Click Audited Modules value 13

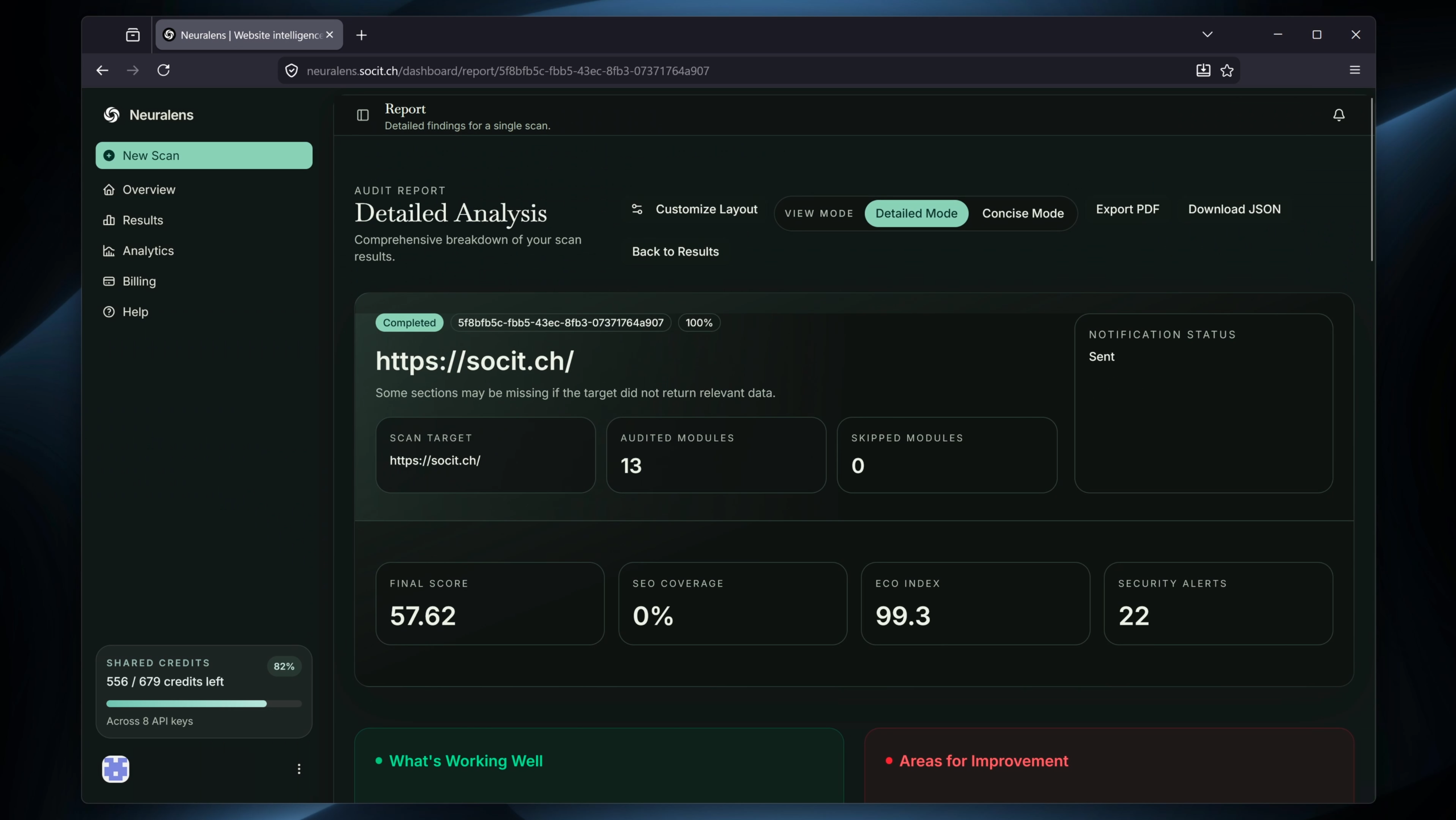coord(631,466)
